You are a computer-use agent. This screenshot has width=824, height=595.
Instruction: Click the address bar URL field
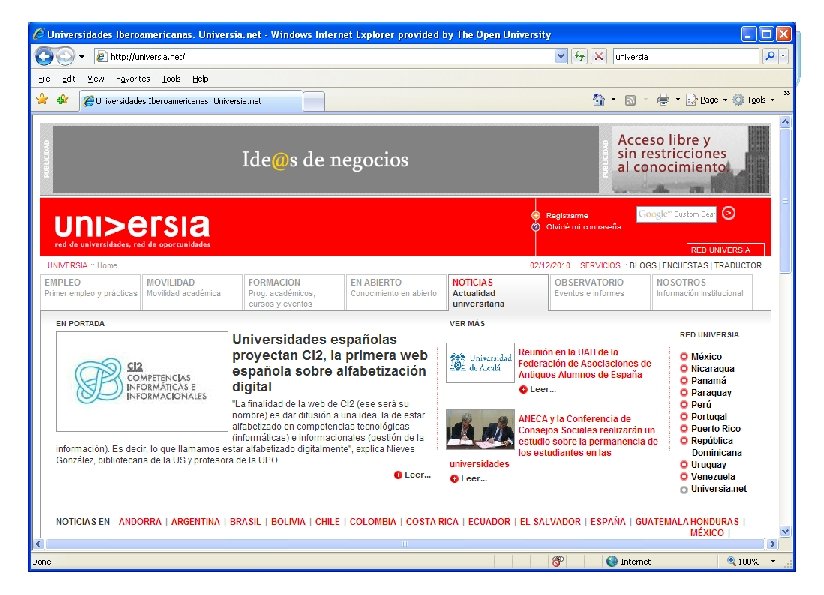[325, 56]
